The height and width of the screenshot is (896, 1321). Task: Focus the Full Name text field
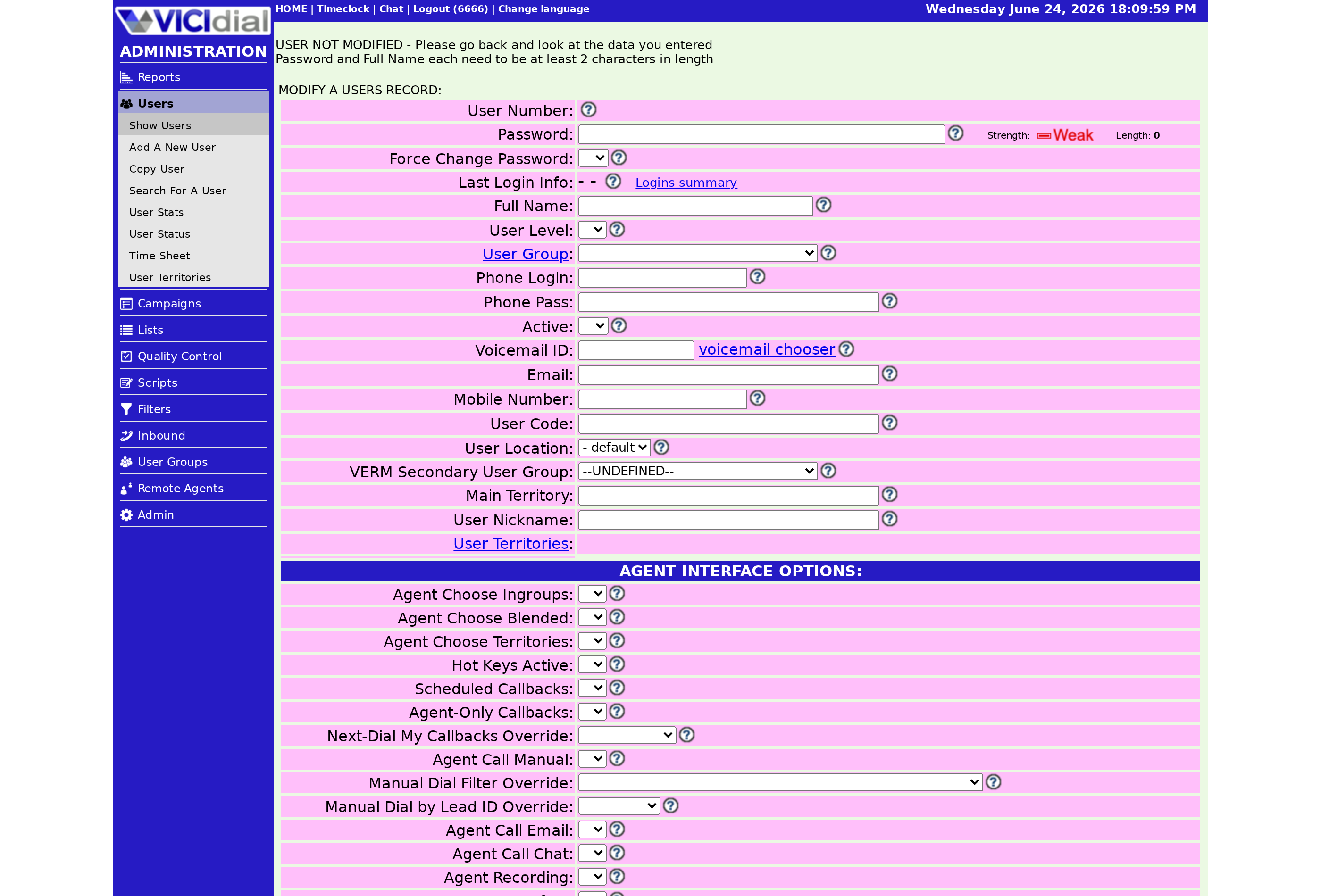tap(695, 206)
